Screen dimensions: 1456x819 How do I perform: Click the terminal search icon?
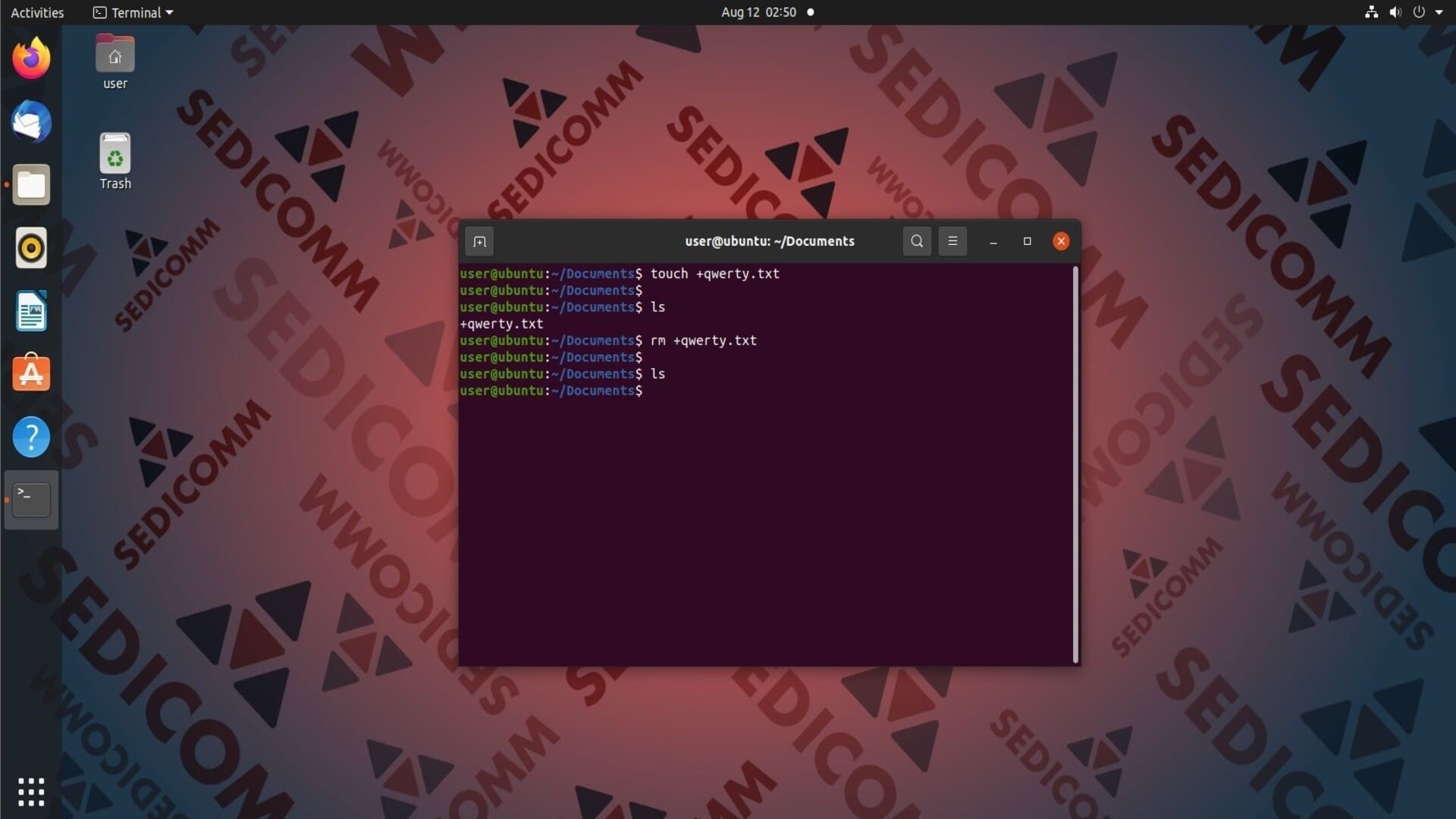(917, 241)
